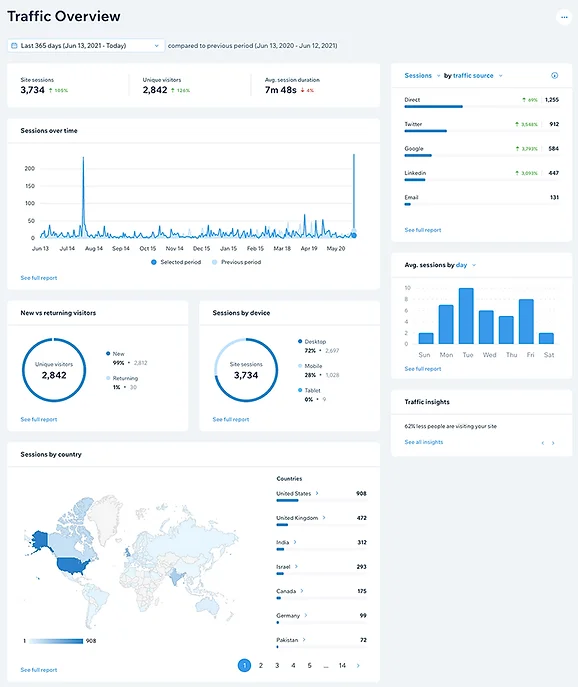
Task: Click the Site sessions 3,734 stat
Action: tap(44, 86)
